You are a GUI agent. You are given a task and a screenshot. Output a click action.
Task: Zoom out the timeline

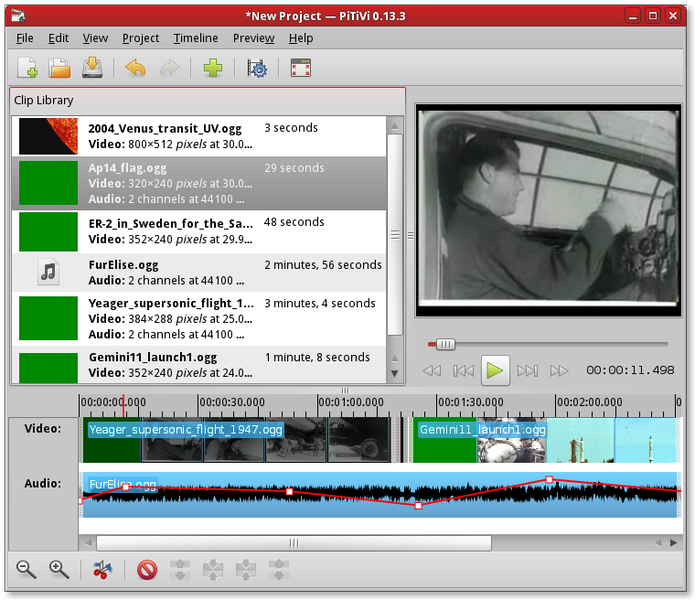[27, 570]
